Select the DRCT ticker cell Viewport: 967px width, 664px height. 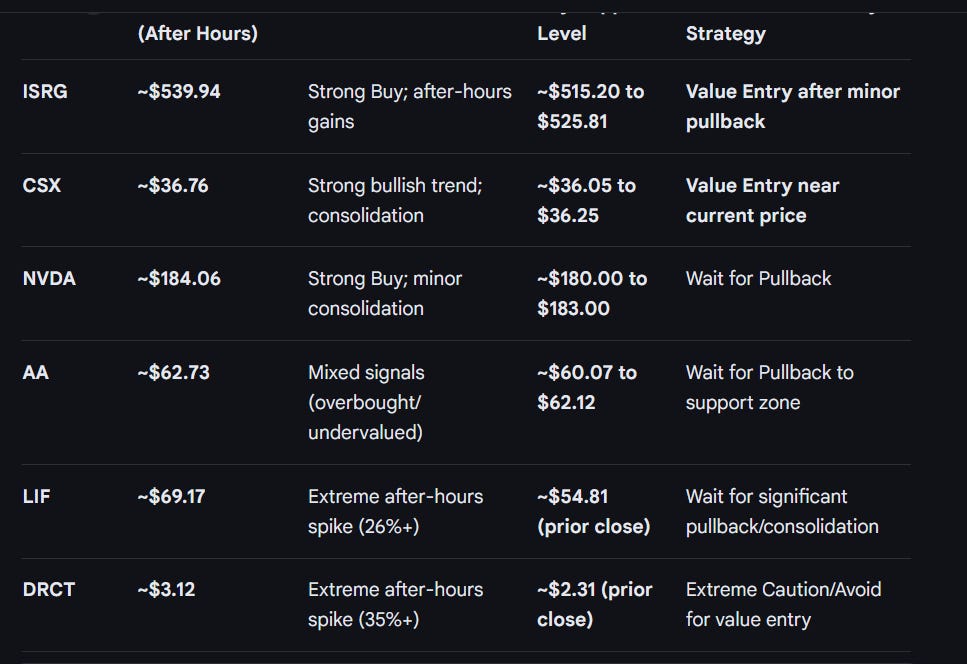pos(48,589)
